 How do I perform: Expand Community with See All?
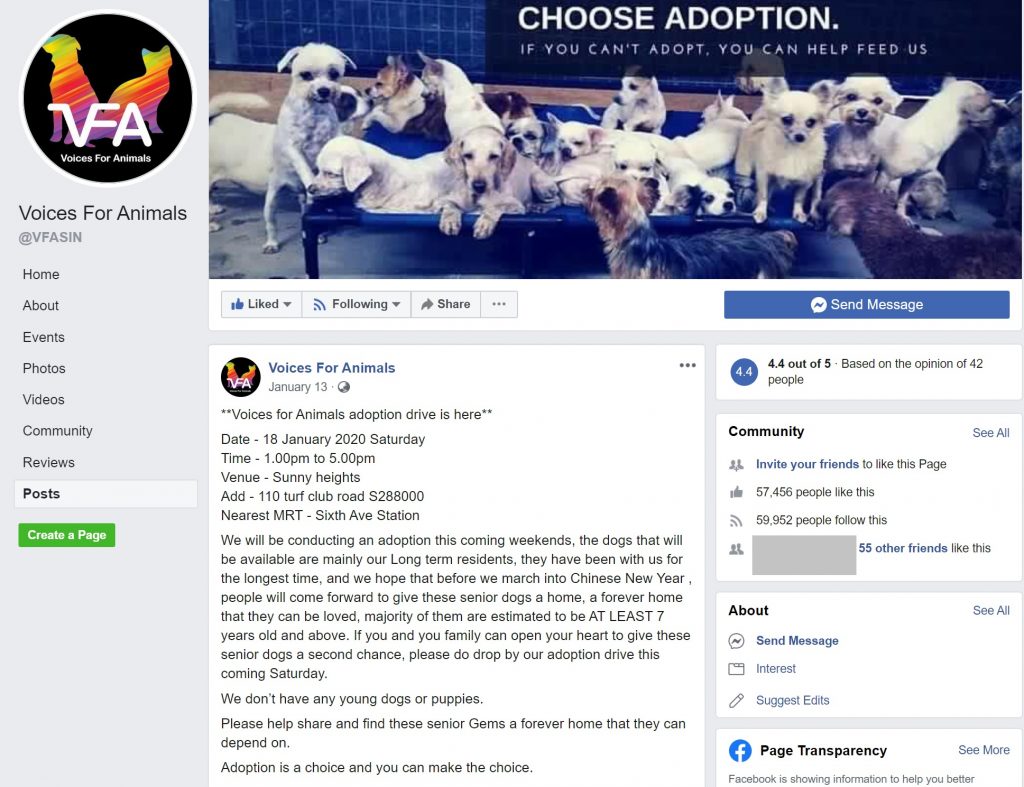(x=990, y=433)
